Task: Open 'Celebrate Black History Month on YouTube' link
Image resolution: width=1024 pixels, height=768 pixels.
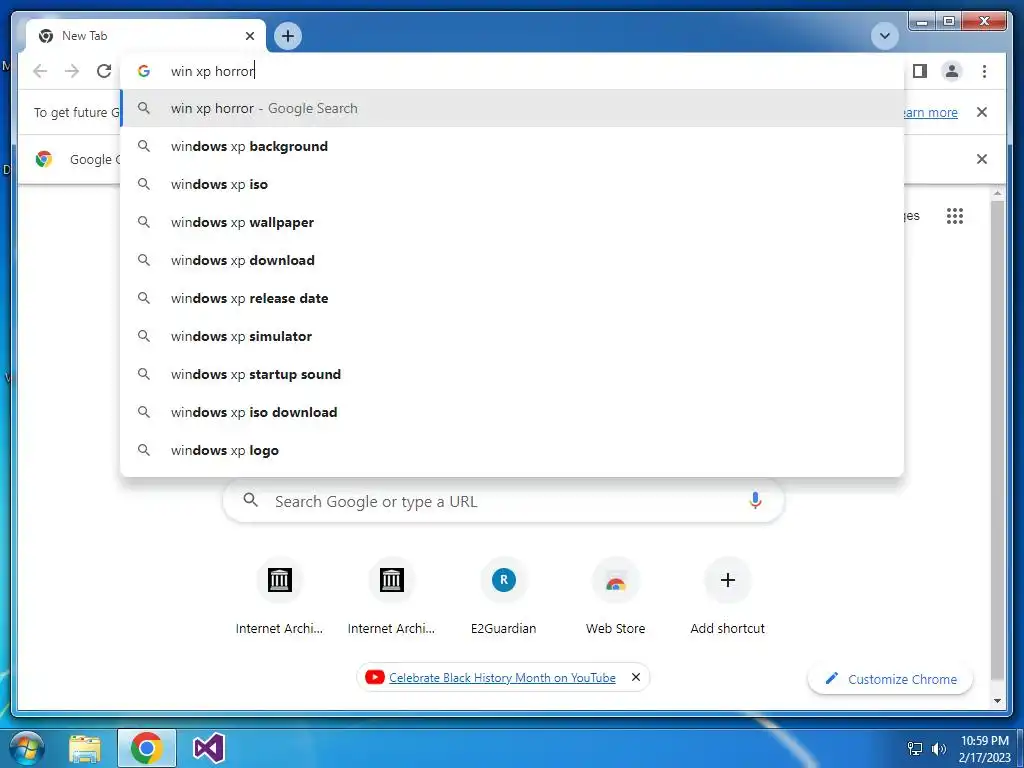Action: click(x=502, y=678)
